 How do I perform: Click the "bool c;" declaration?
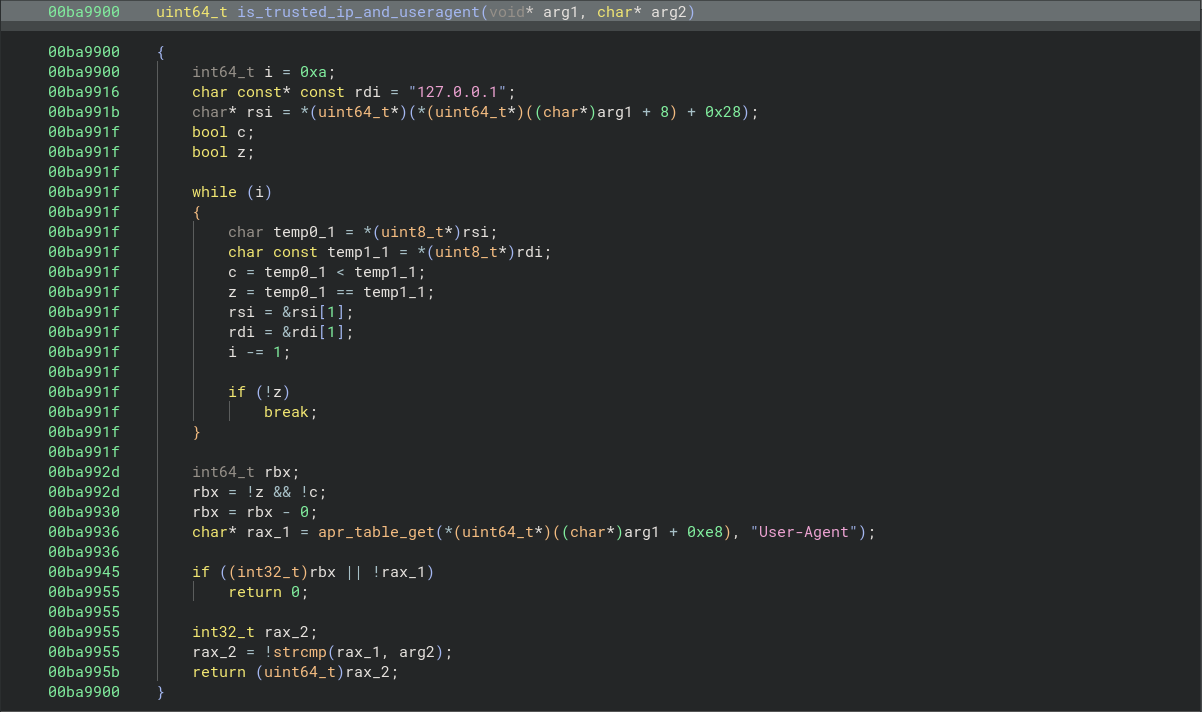(224, 132)
